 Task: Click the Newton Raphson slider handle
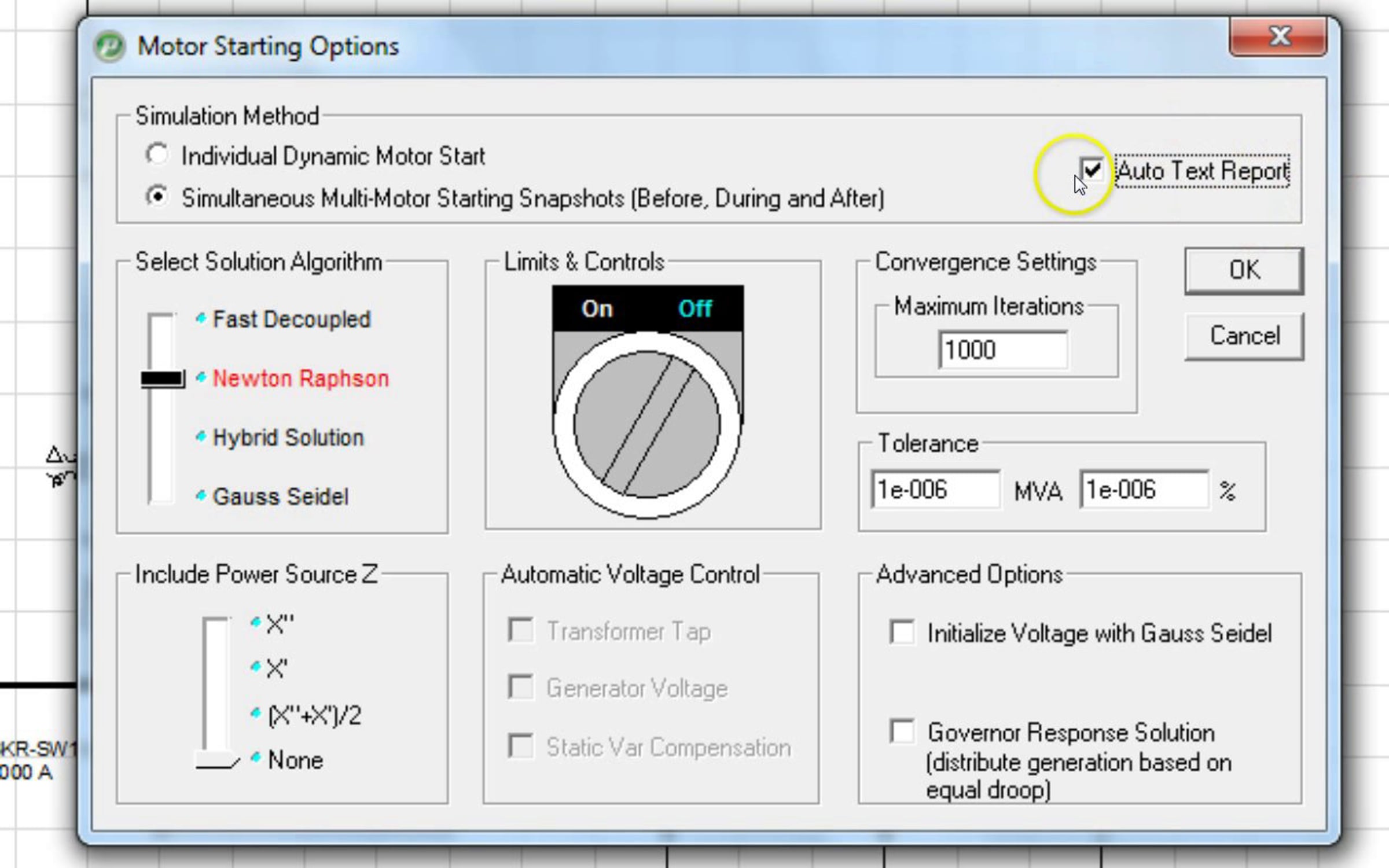163,379
